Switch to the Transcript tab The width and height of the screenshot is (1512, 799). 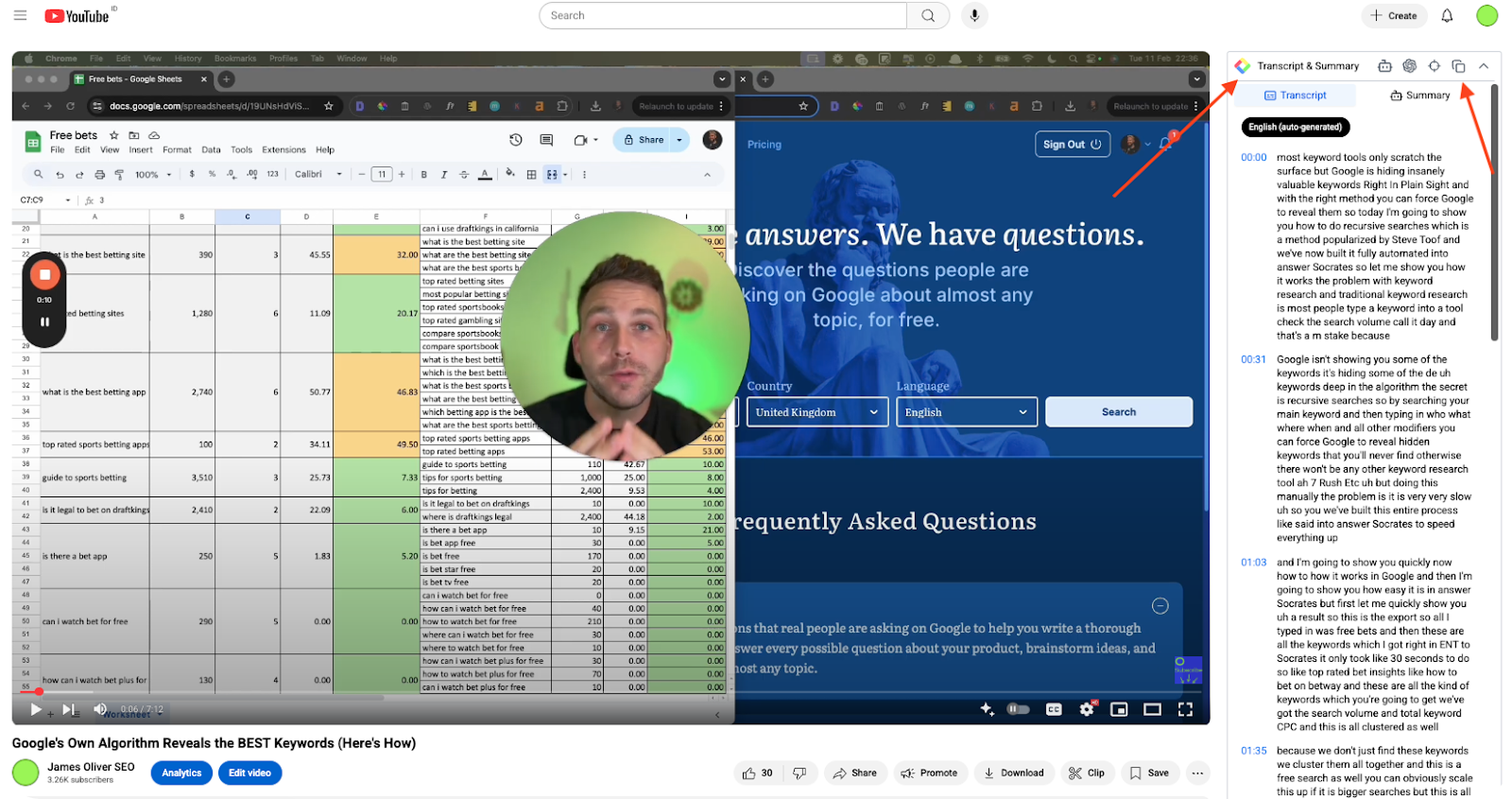pos(1296,95)
